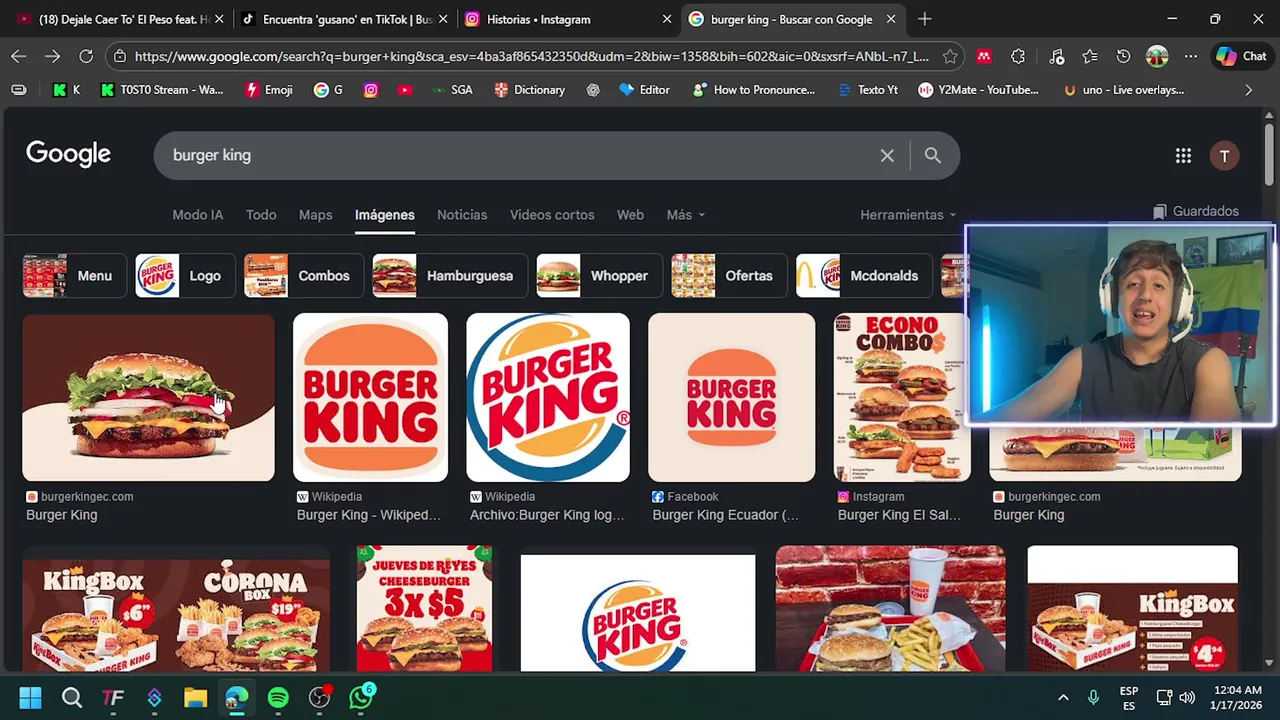1280x720 pixels.
Task: Open the How to Pronounce bookmark
Action: pyautogui.click(x=753, y=90)
